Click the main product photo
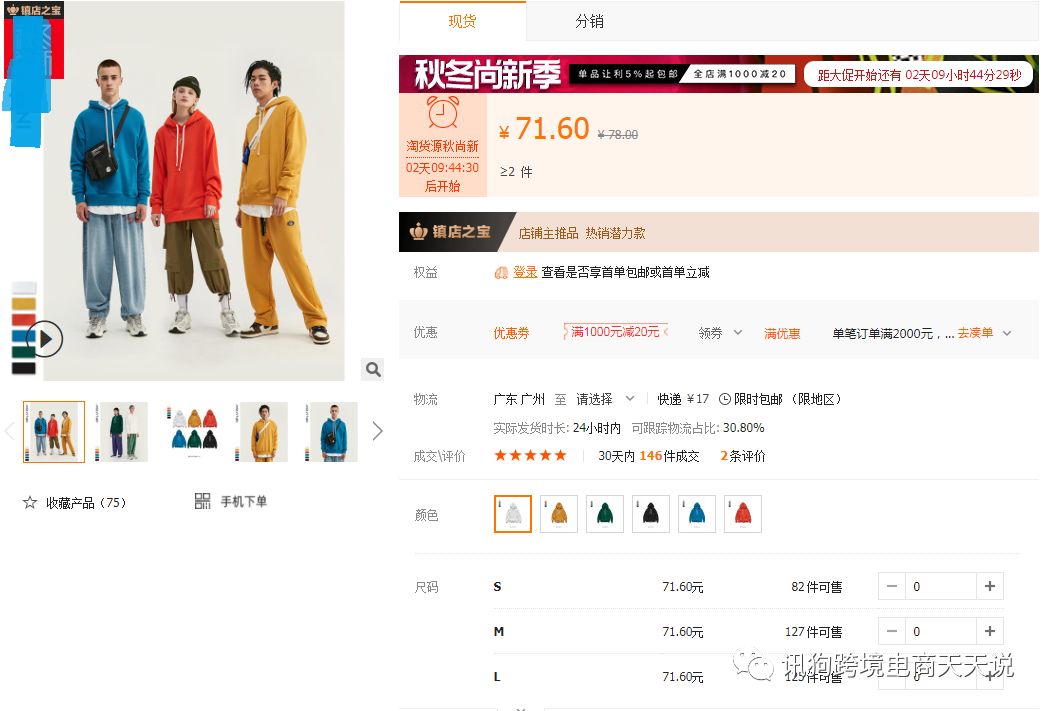This screenshot has height=711, width=1048. pyautogui.click(x=194, y=190)
